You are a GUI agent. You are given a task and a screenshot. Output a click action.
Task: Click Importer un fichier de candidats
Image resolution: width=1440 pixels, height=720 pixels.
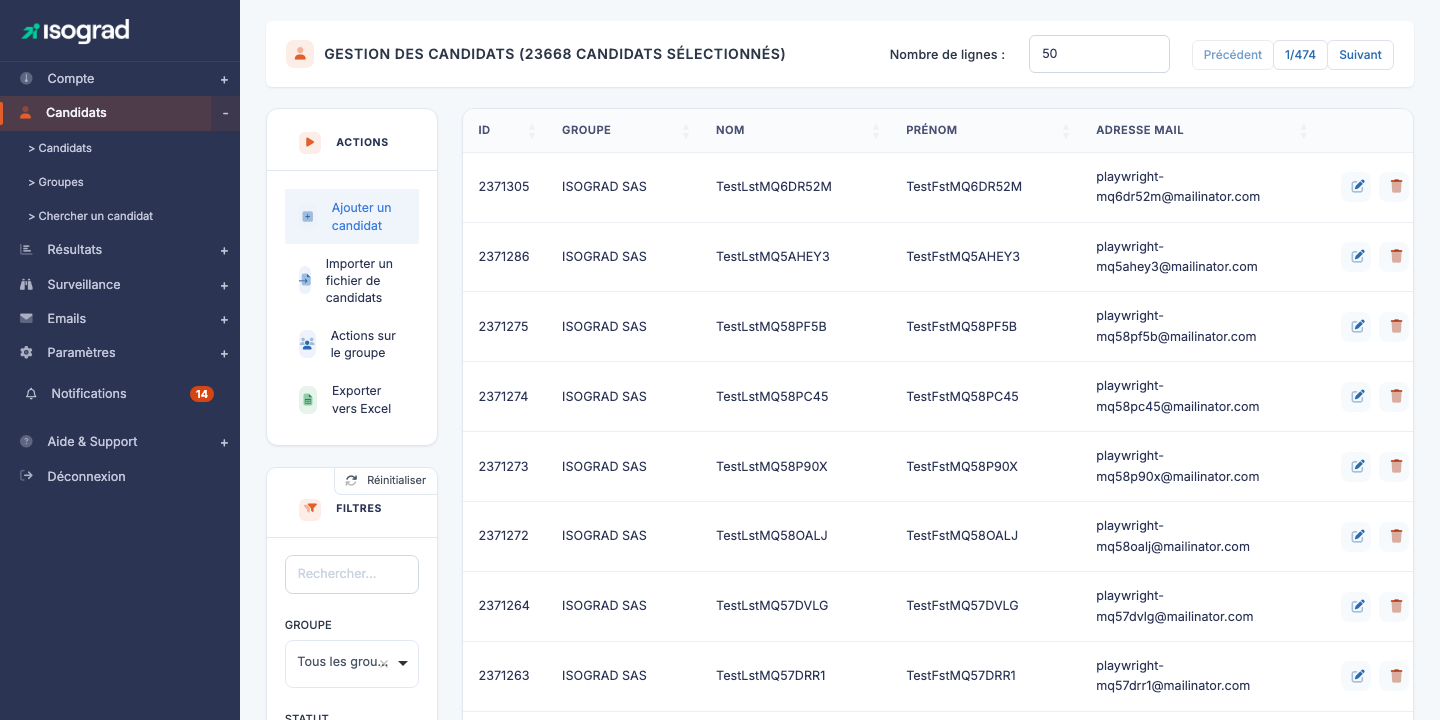(x=352, y=281)
